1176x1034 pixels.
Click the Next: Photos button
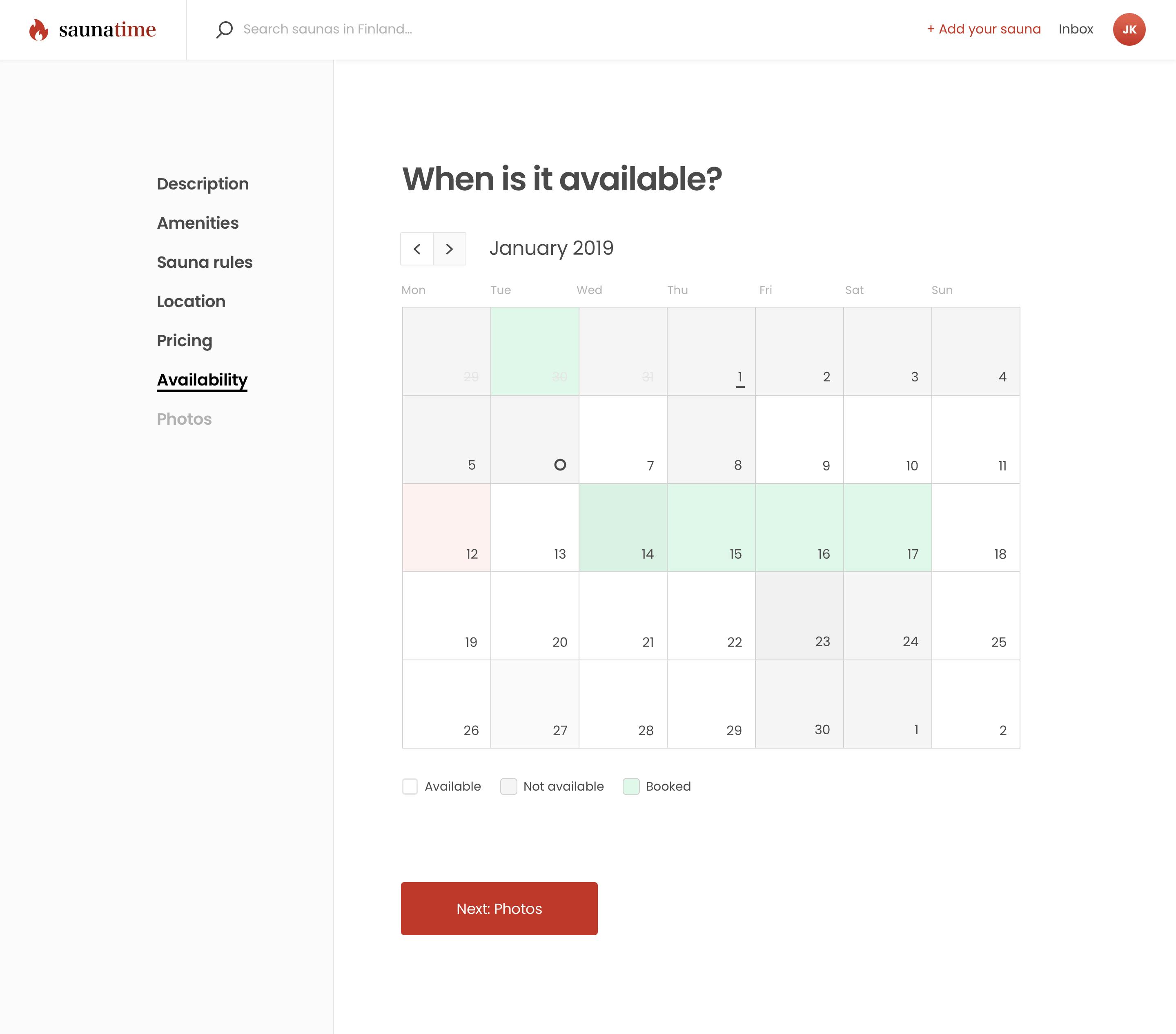click(x=499, y=909)
